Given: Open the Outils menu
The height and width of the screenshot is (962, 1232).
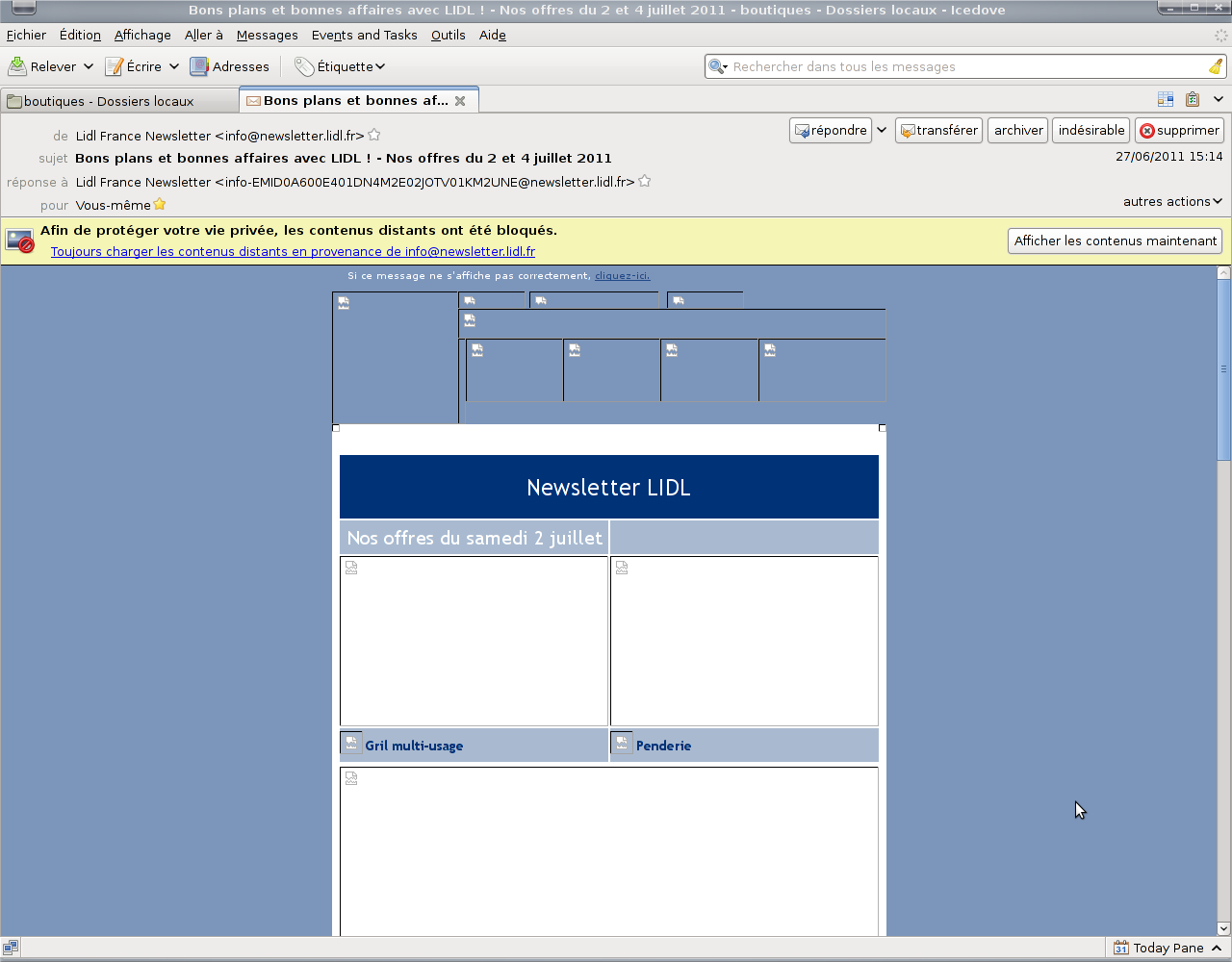Looking at the screenshot, I should point(449,35).
